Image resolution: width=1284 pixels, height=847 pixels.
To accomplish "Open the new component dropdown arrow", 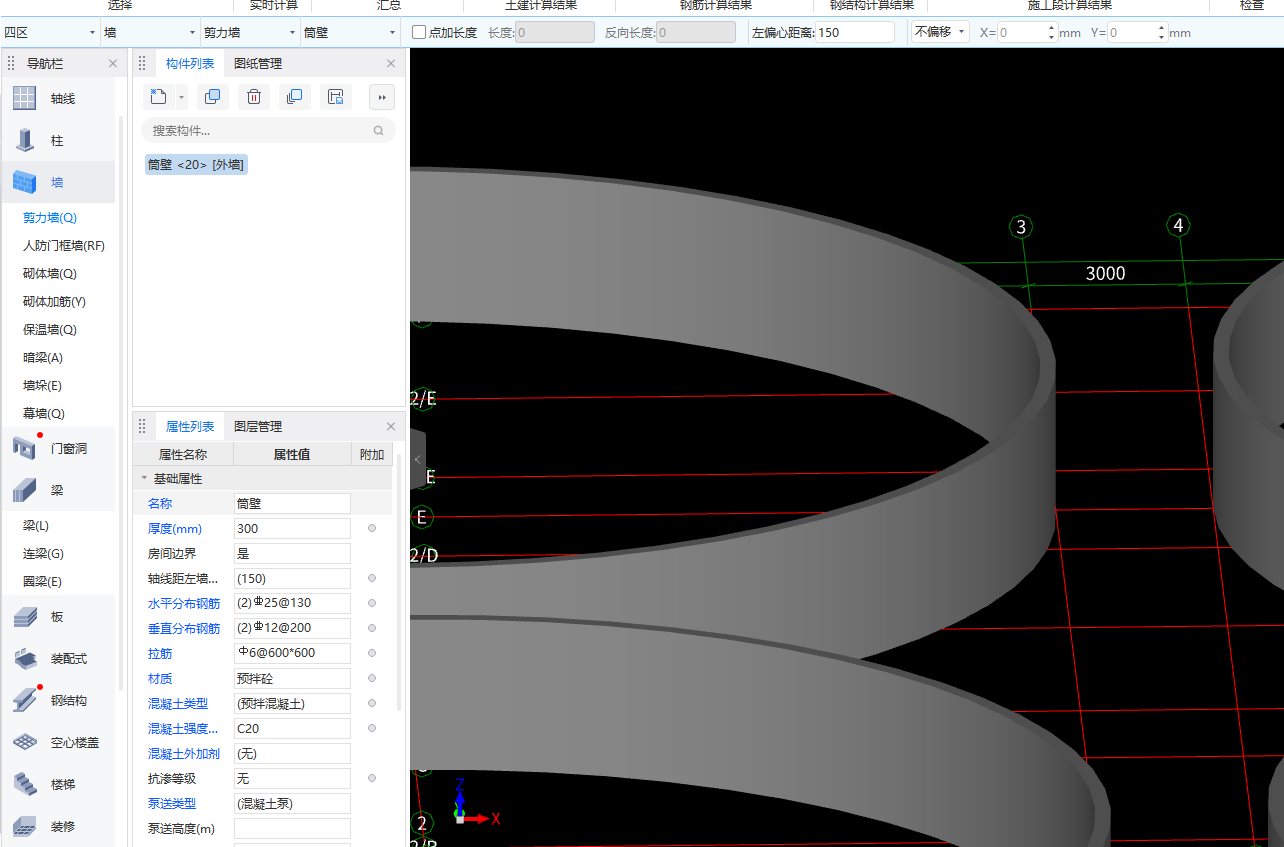I will point(181,97).
